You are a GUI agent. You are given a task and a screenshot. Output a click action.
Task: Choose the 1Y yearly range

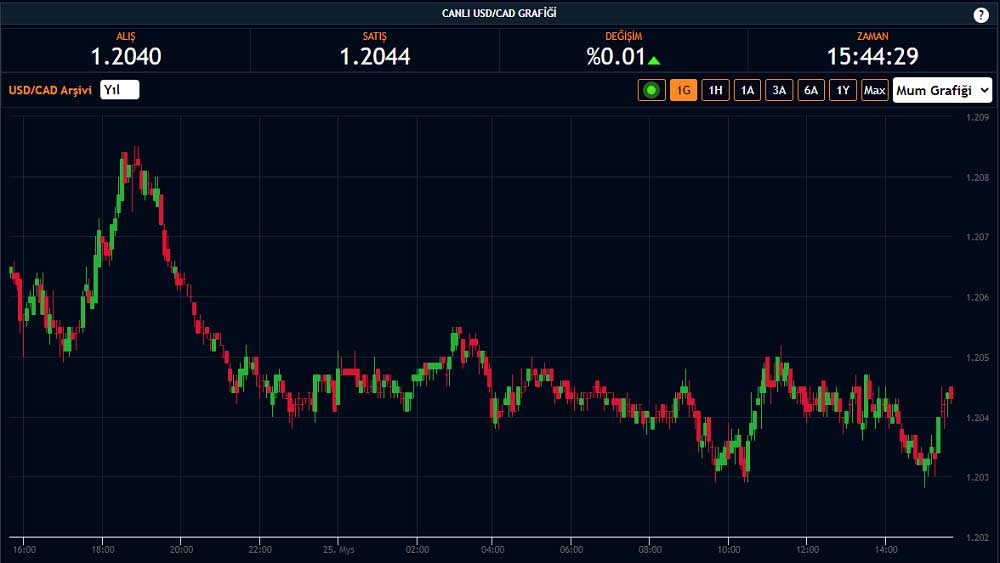(x=842, y=90)
